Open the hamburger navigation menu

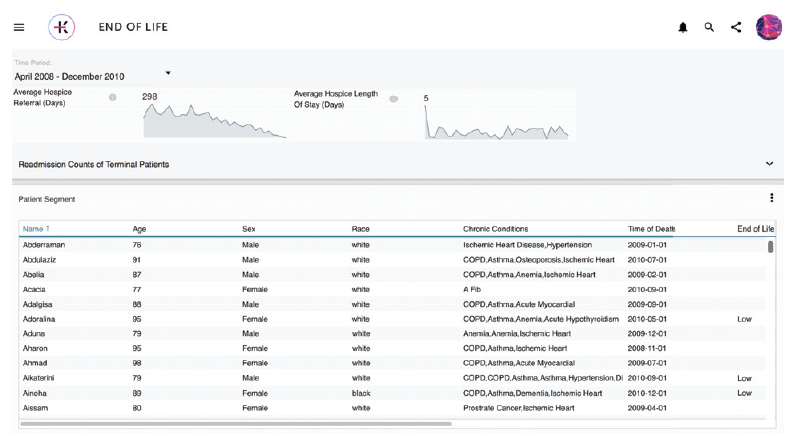19,27
